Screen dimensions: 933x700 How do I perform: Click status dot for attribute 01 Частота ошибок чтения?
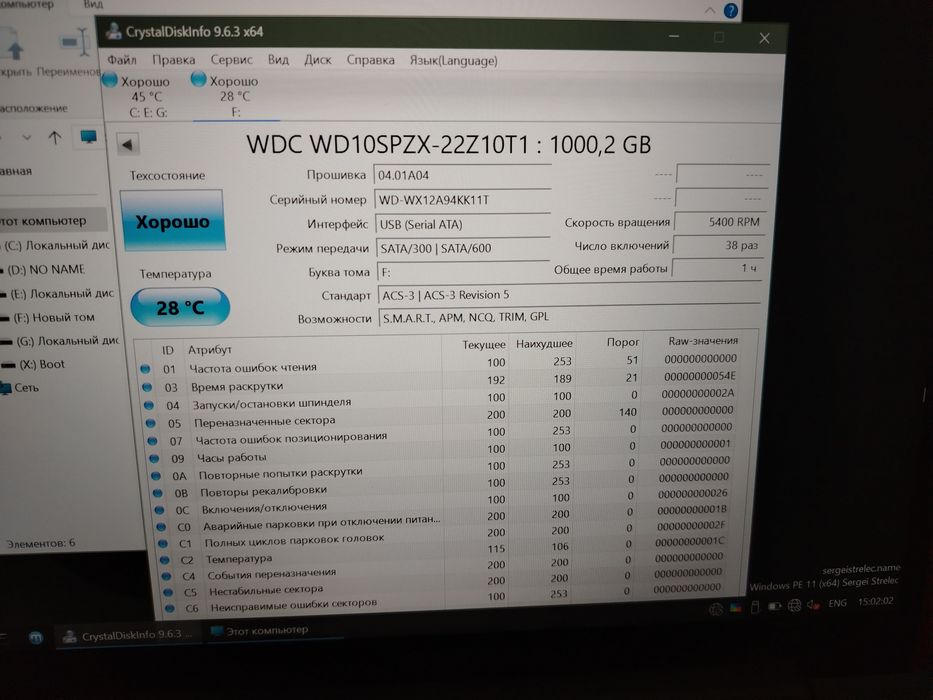pos(145,369)
